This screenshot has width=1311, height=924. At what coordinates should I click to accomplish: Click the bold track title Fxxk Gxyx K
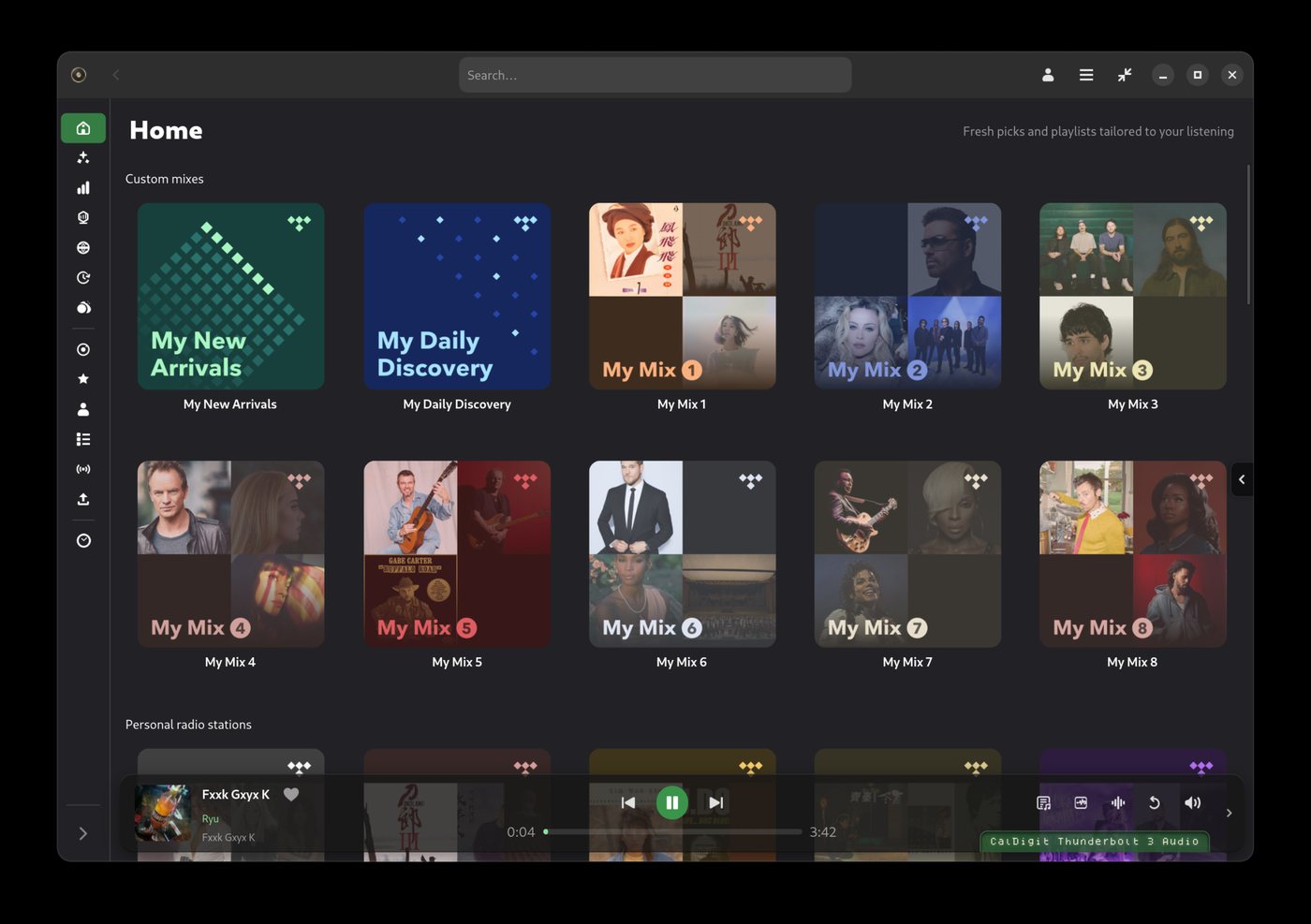[x=236, y=794]
